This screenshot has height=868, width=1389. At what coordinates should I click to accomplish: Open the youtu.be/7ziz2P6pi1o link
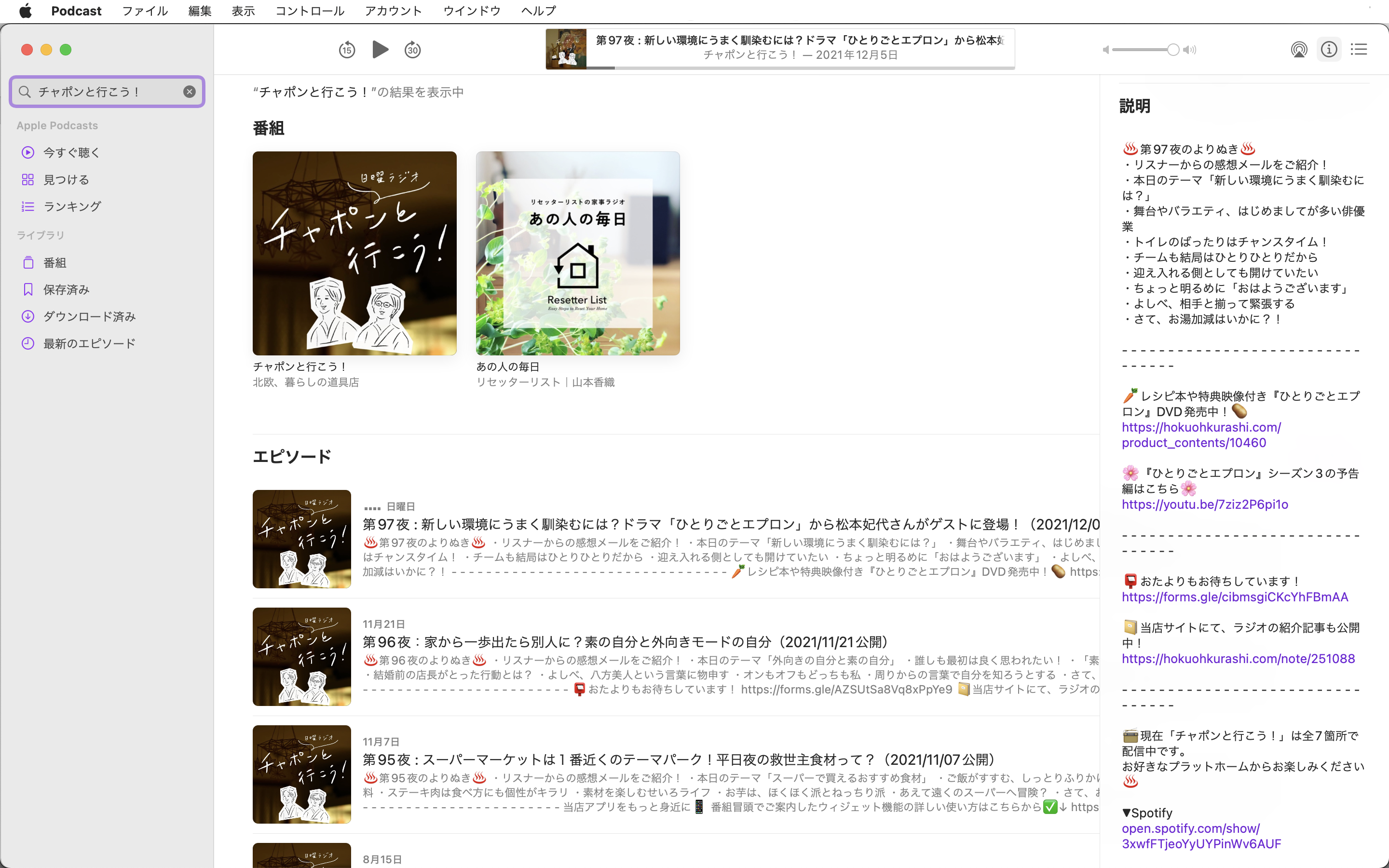point(1205,504)
